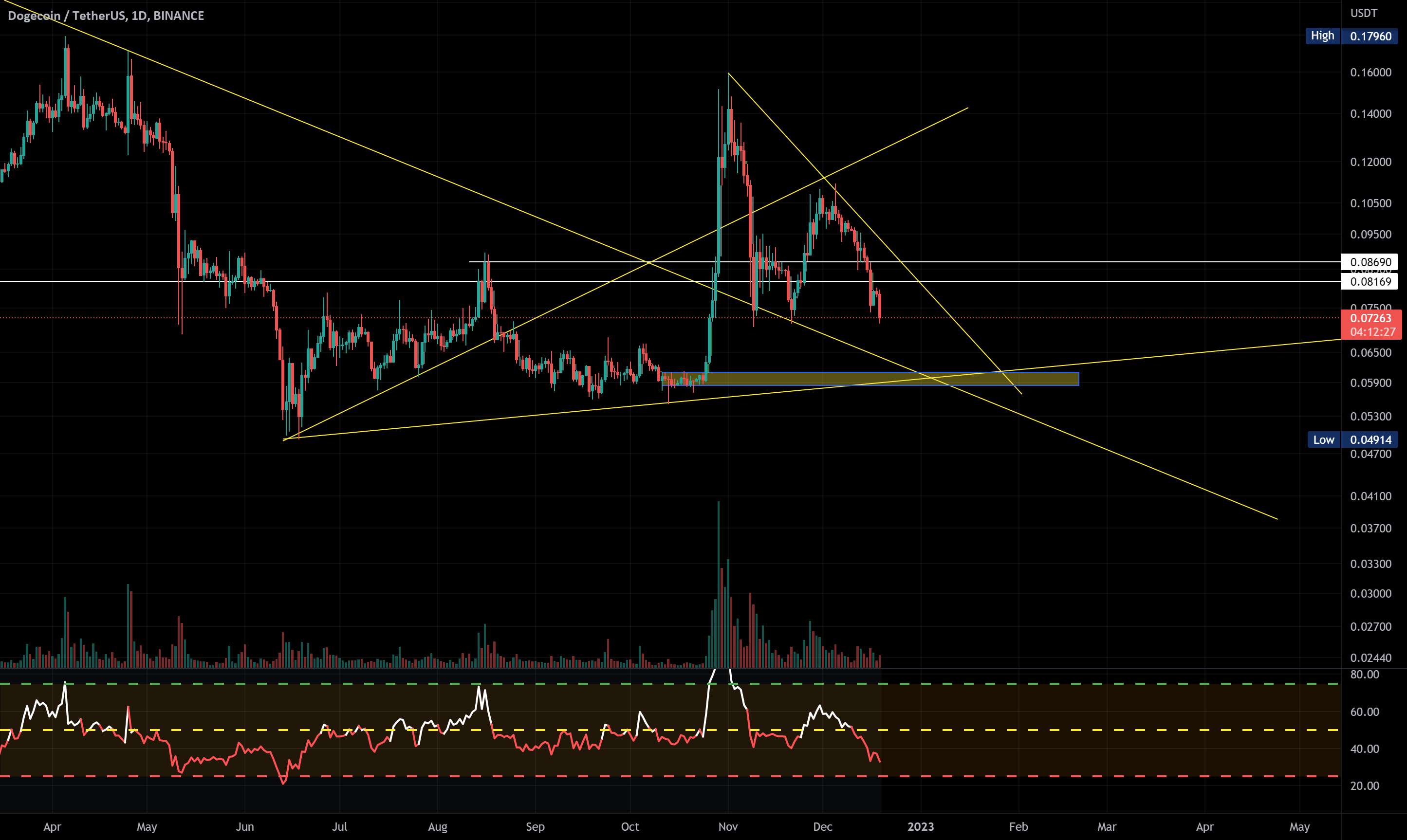Image resolution: width=1407 pixels, height=840 pixels.
Task: Click the 0.03000 price scale value
Action: [x=1371, y=594]
